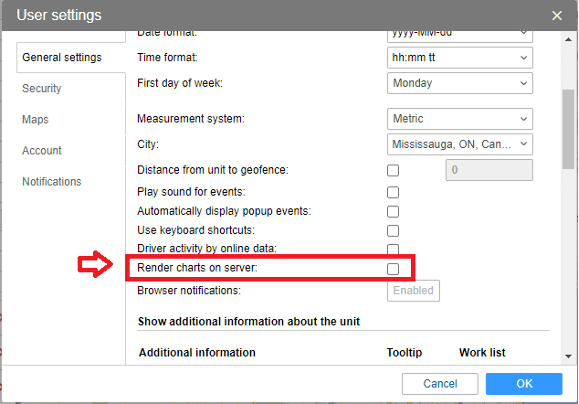Image resolution: width=579 pixels, height=404 pixels.
Task: Open the Measurement system dropdown
Action: 460,119
